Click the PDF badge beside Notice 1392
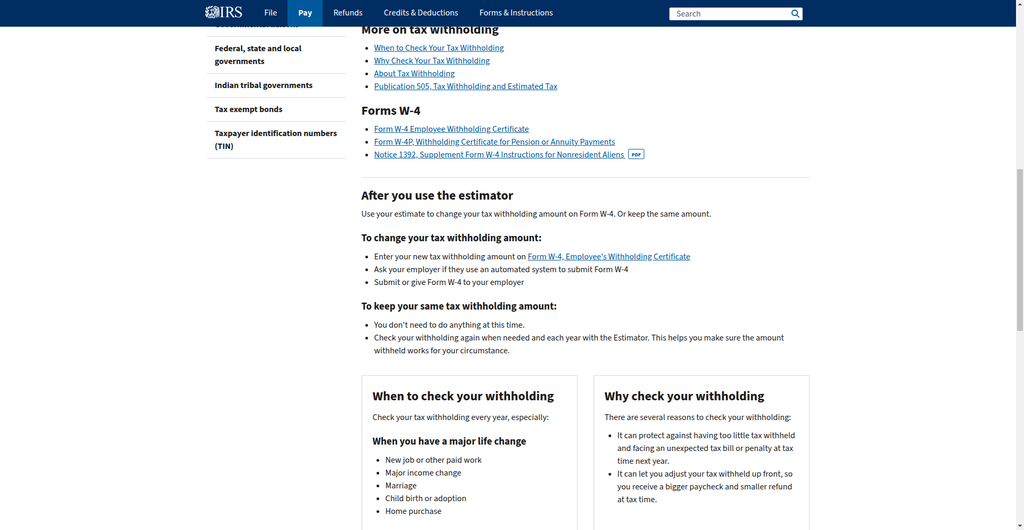Screen dimensions: 1024x530 tap(636, 155)
